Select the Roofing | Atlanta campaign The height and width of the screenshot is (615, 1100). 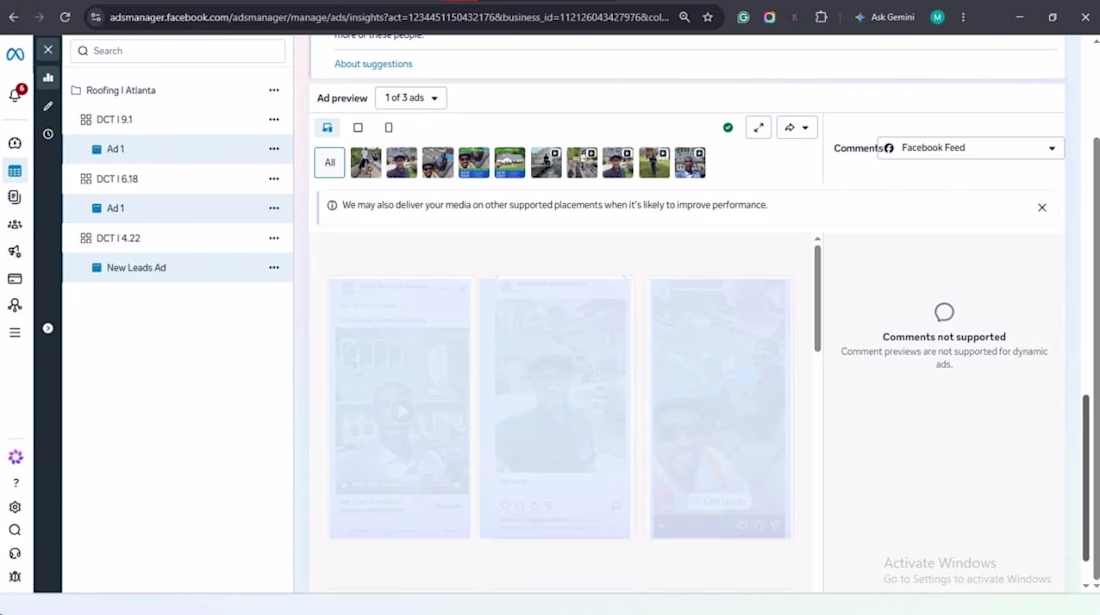pyautogui.click(x=121, y=90)
